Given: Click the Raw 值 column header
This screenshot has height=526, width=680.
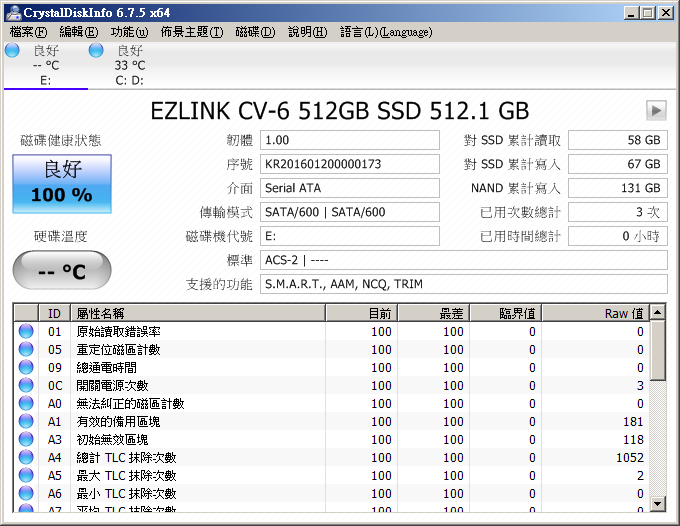Looking at the screenshot, I should click(595, 313).
